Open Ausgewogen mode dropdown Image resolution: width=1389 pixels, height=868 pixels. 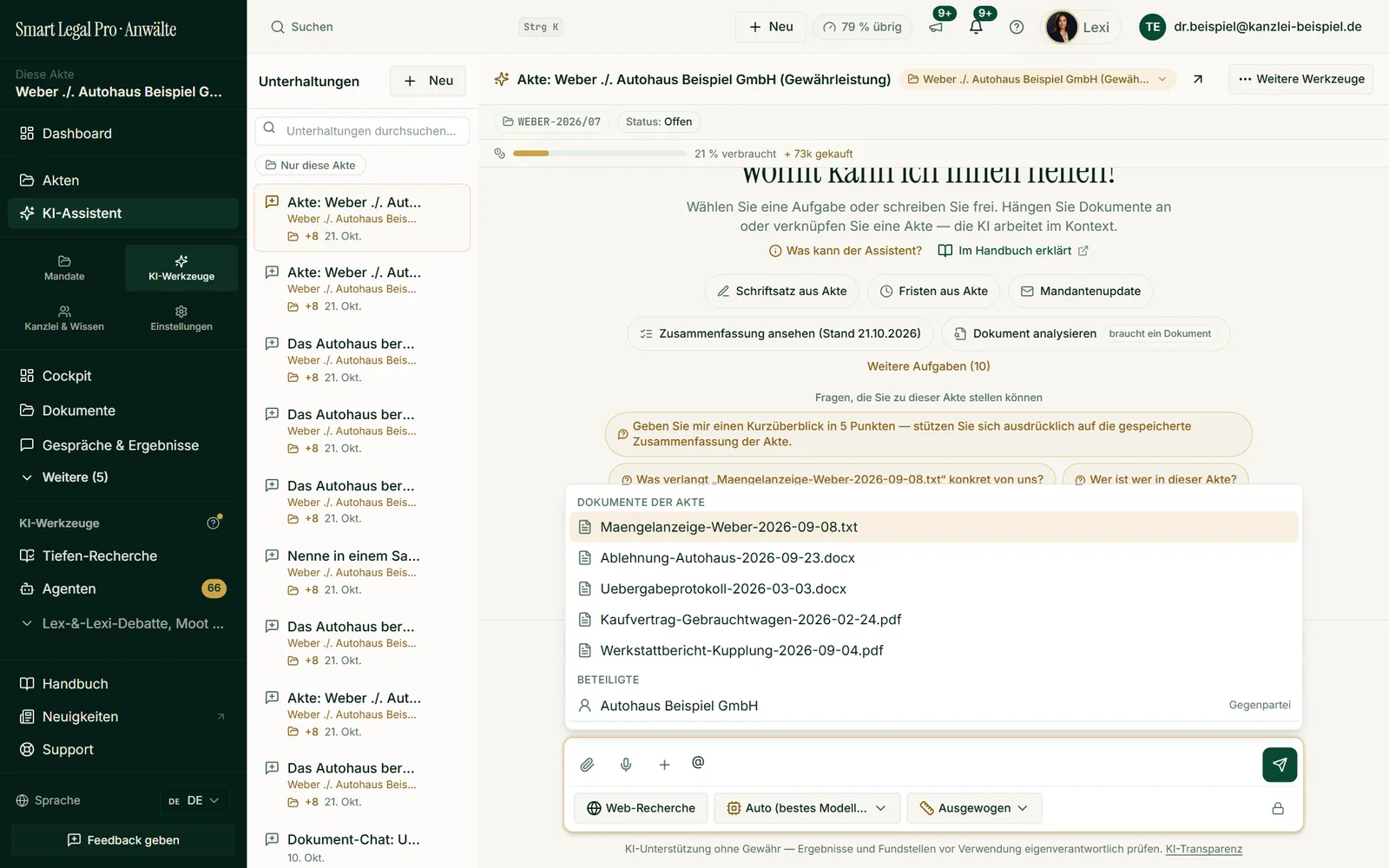[x=974, y=808]
